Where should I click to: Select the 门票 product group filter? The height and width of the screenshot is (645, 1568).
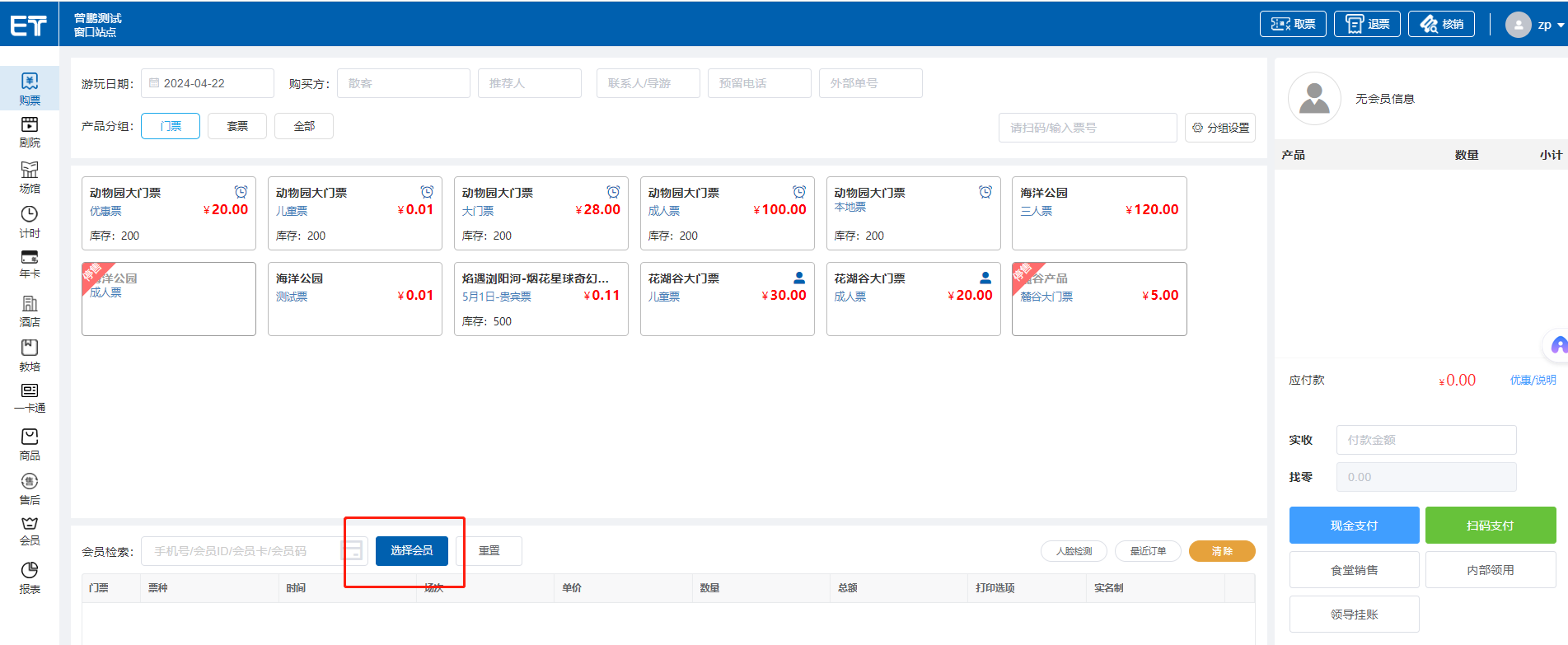click(x=171, y=126)
